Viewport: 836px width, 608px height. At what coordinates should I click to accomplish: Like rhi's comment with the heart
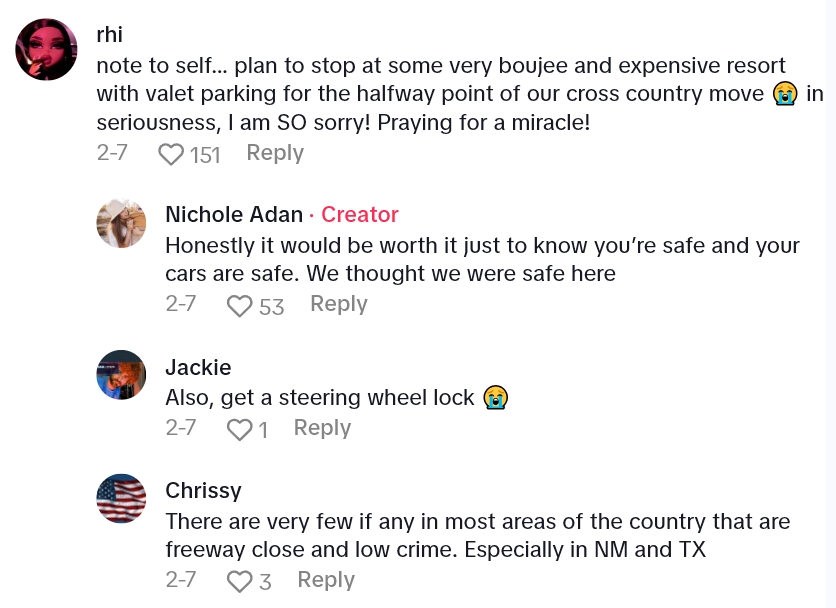point(172,154)
